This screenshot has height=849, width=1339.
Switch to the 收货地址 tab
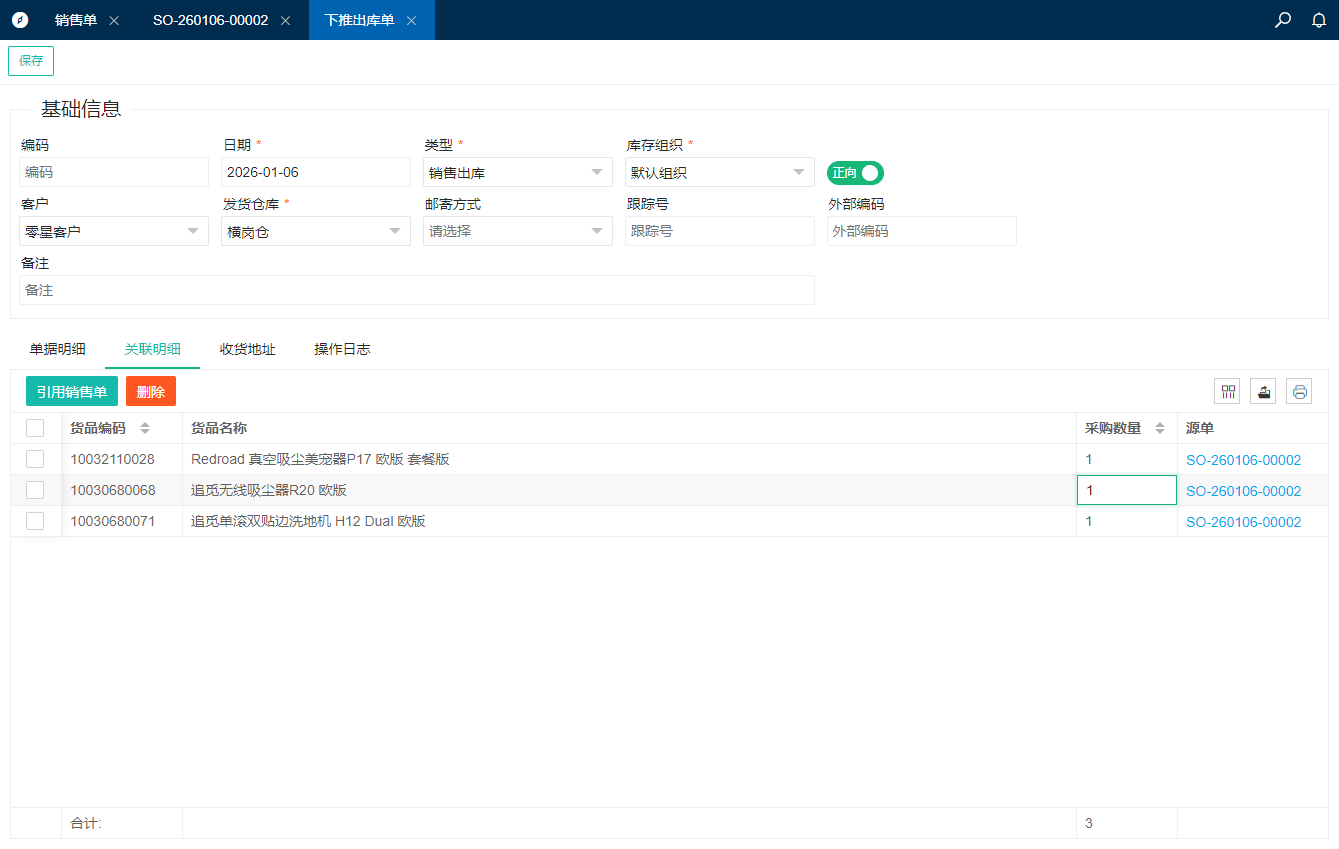tap(247, 349)
